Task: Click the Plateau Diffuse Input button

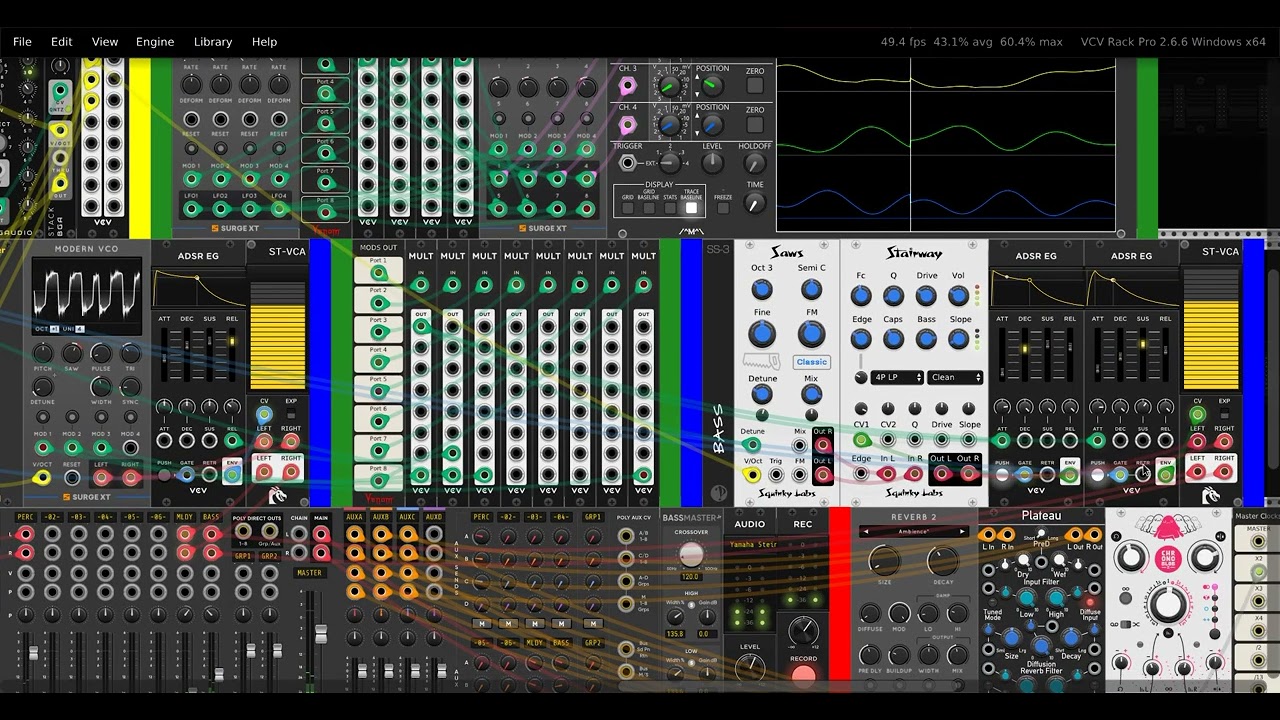Action: tap(1091, 603)
